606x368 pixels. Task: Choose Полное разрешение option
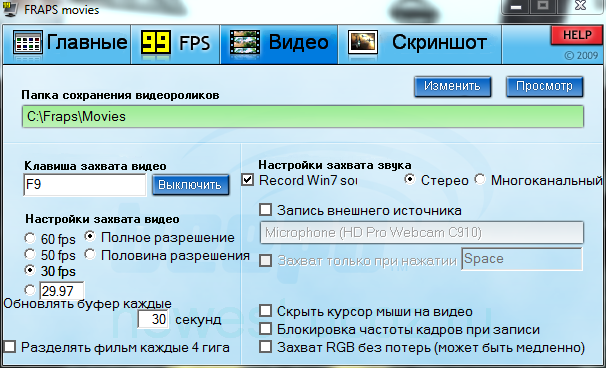[90, 237]
